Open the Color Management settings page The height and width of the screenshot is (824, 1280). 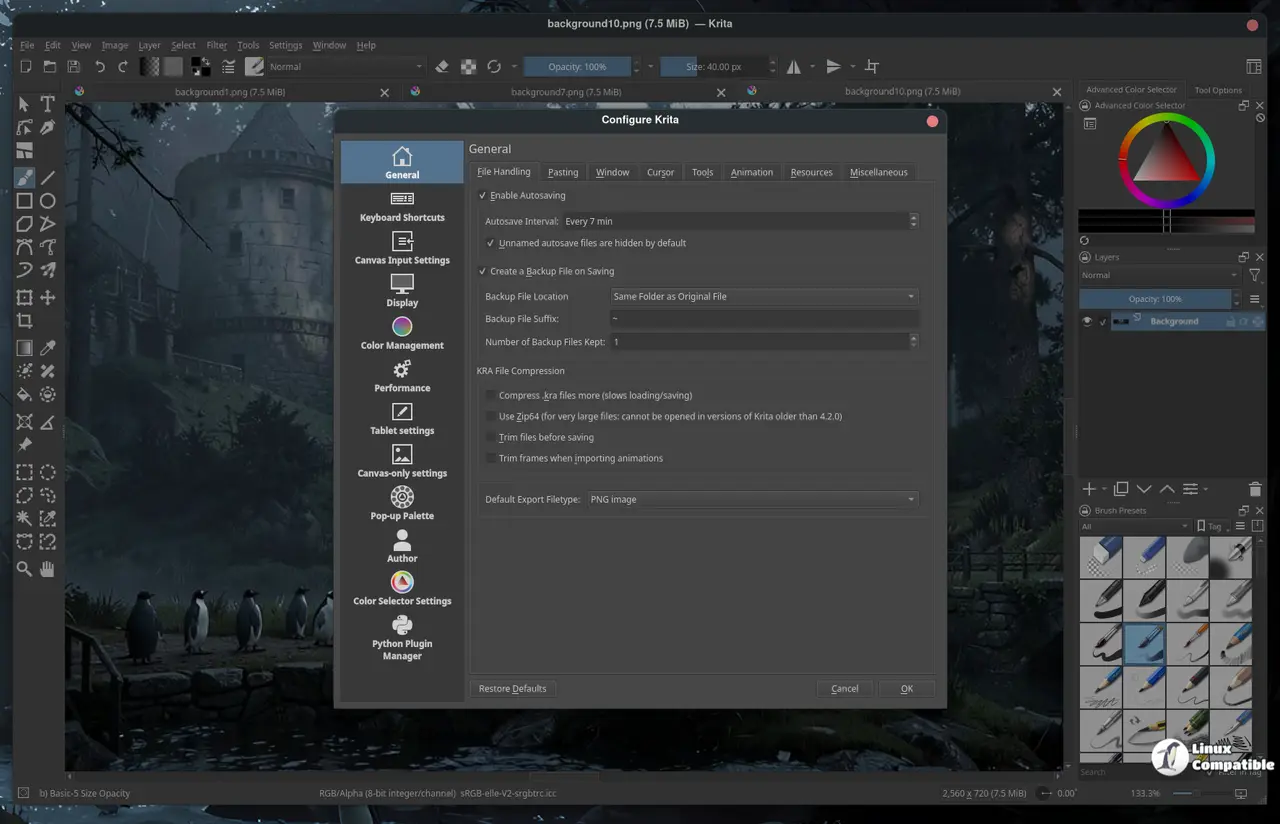point(402,334)
